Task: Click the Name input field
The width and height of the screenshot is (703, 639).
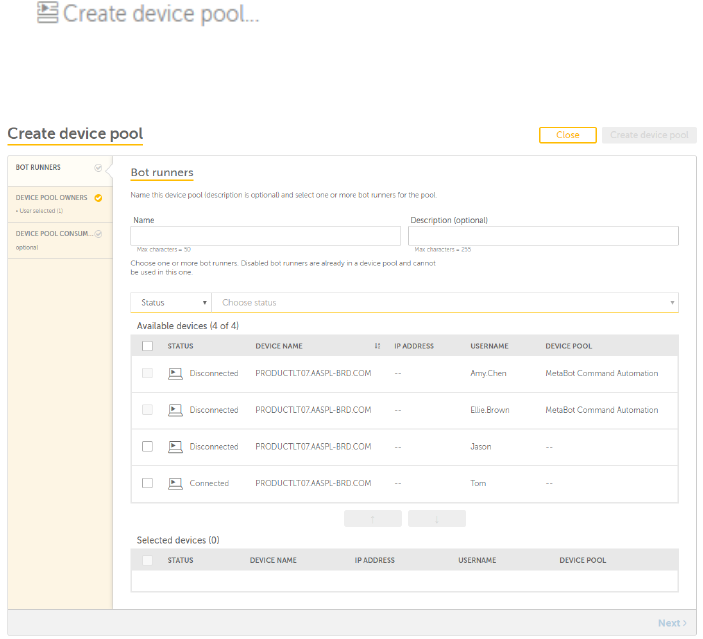Action: tap(264, 235)
